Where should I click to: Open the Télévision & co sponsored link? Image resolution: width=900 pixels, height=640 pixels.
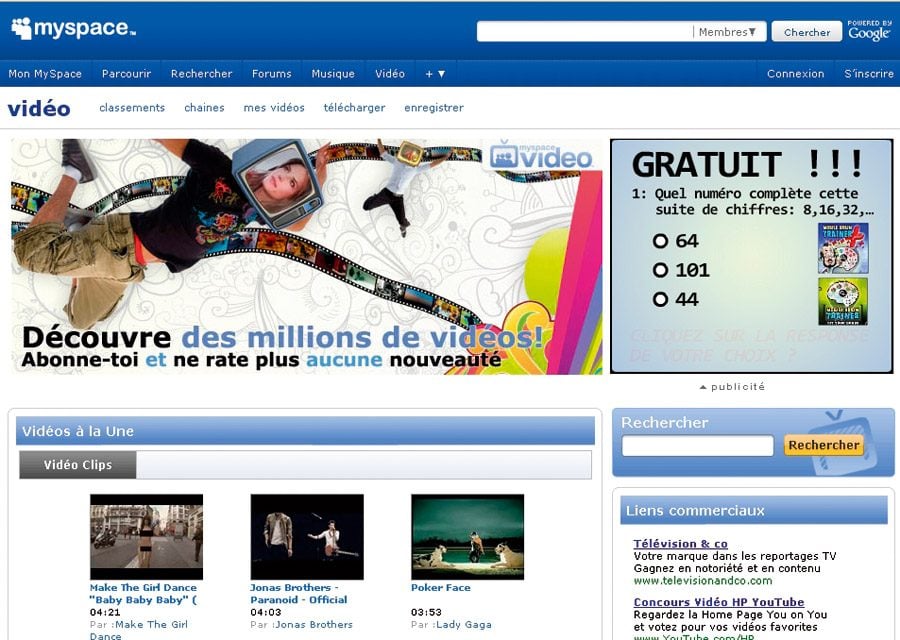(680, 544)
